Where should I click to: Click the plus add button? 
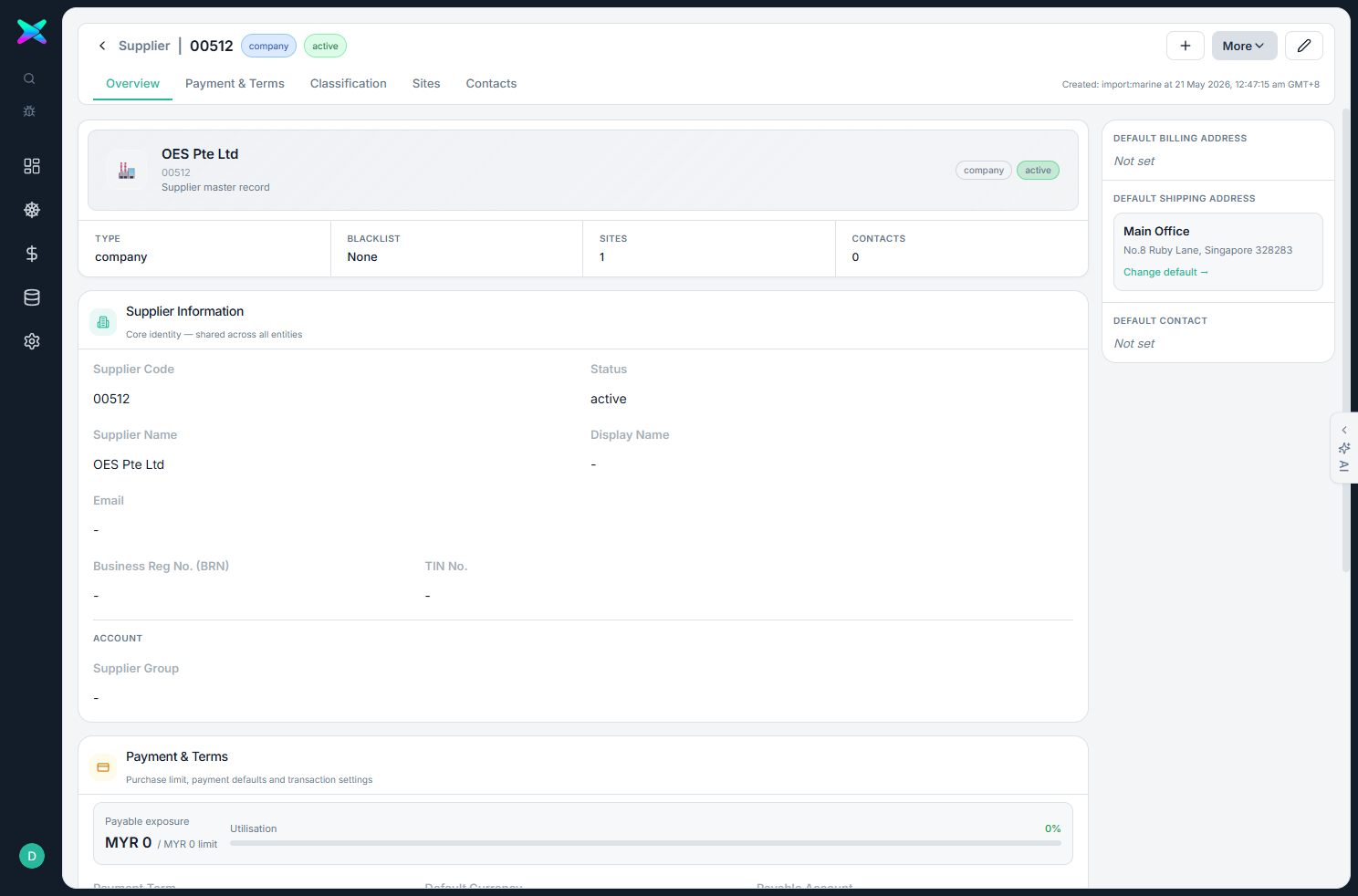click(1186, 46)
